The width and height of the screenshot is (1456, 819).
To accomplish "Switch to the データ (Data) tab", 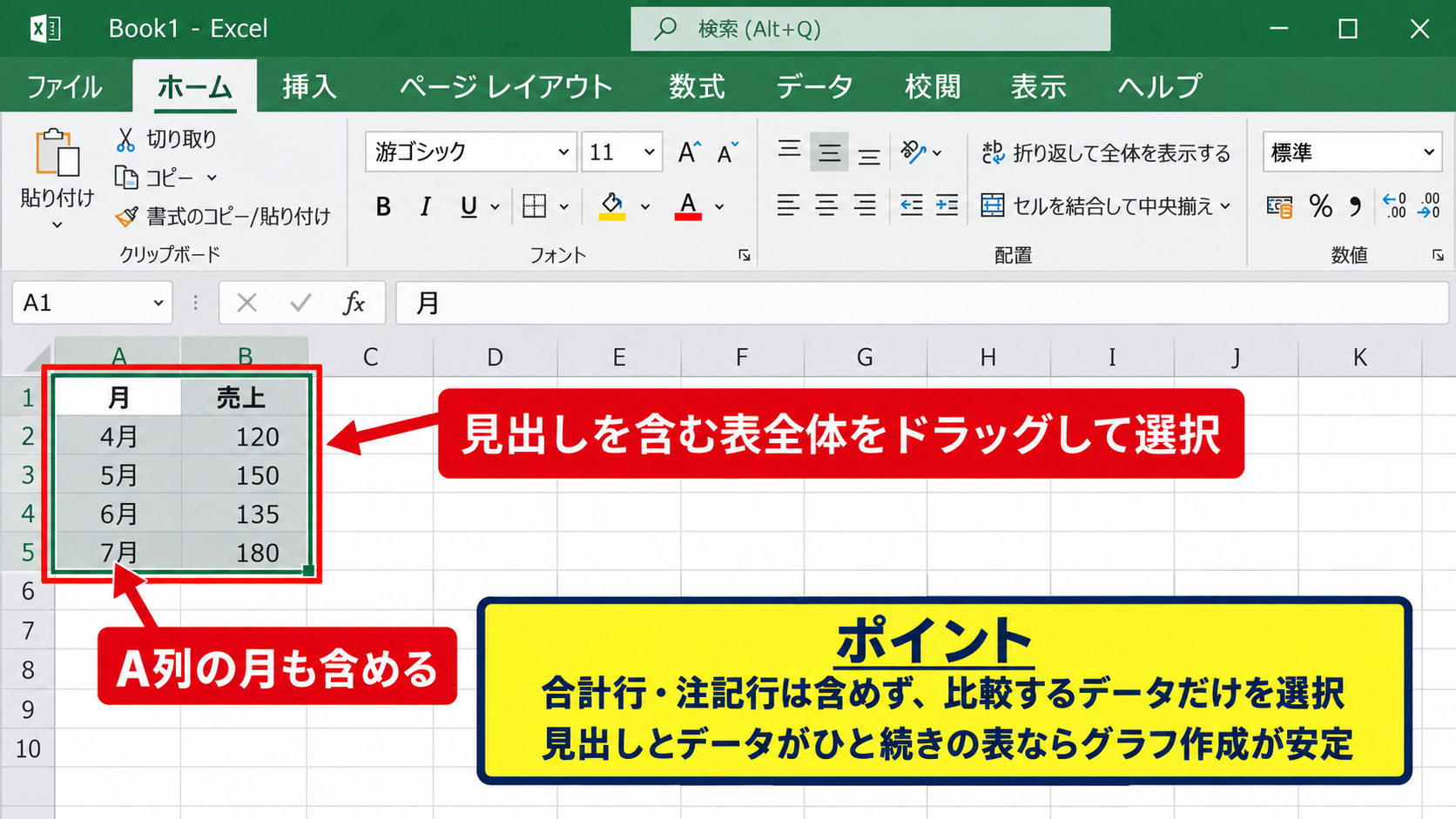I will click(x=815, y=86).
